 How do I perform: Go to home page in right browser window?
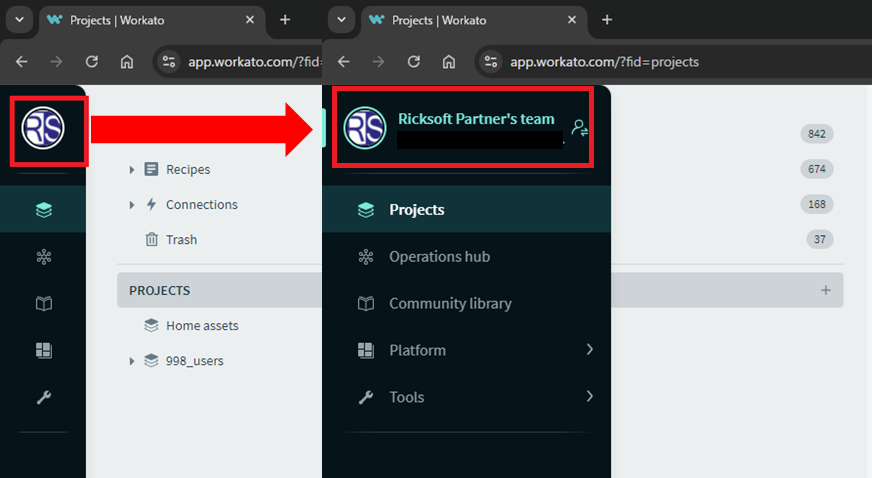tap(449, 62)
